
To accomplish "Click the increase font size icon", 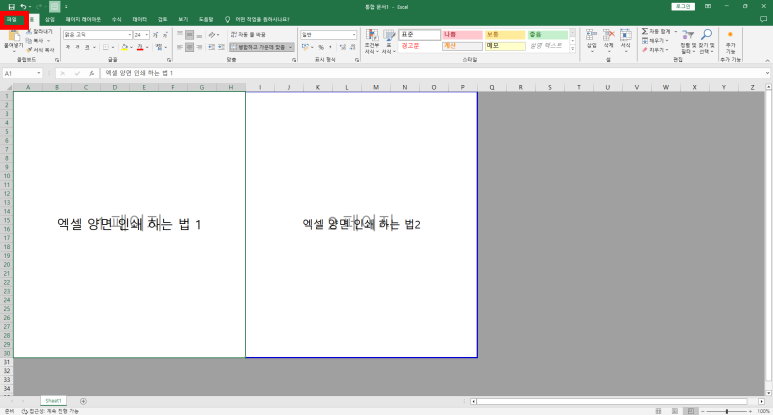I will pos(155,35).
